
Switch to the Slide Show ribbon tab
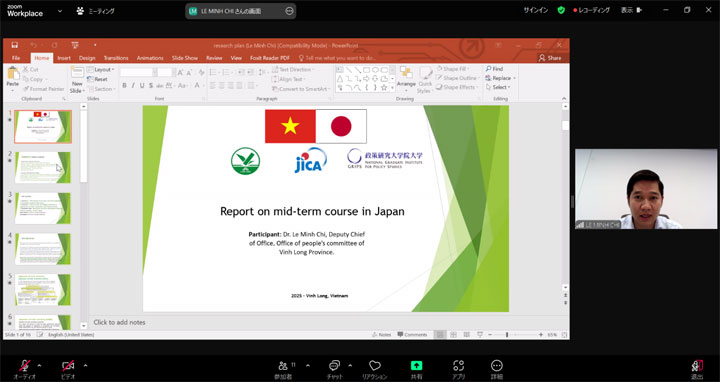tap(185, 58)
